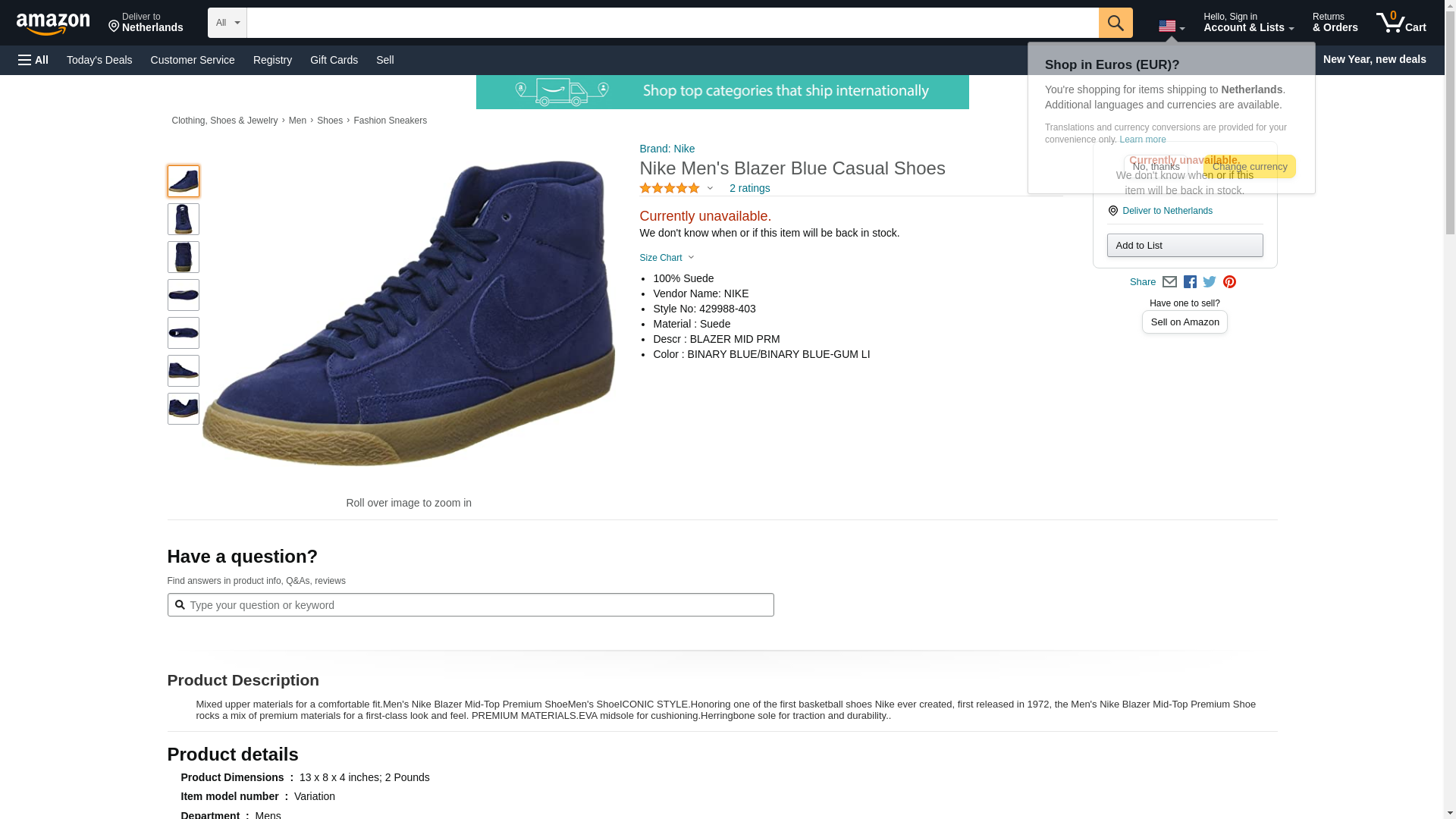Share on Twitter icon
Image resolution: width=1456 pixels, height=819 pixels.
coord(1210,282)
